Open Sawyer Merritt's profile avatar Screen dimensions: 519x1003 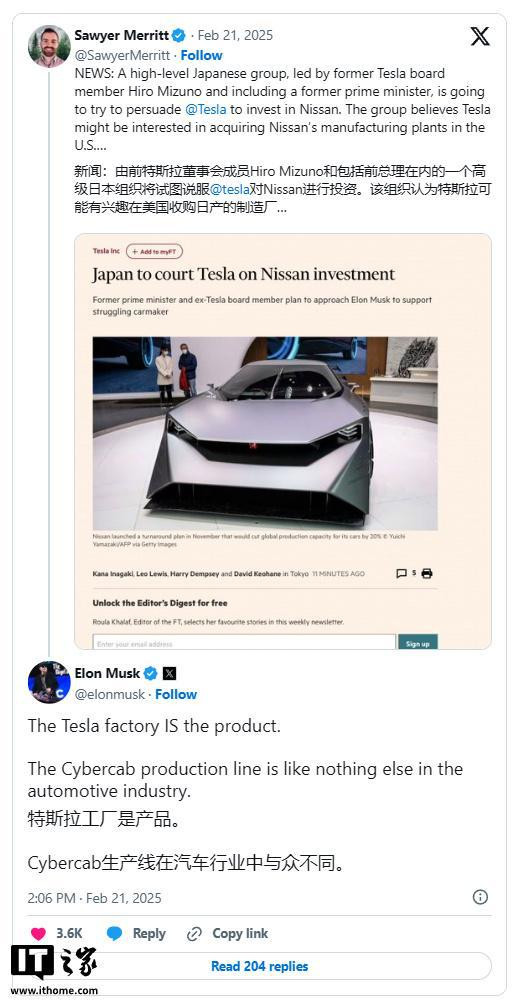49,46
